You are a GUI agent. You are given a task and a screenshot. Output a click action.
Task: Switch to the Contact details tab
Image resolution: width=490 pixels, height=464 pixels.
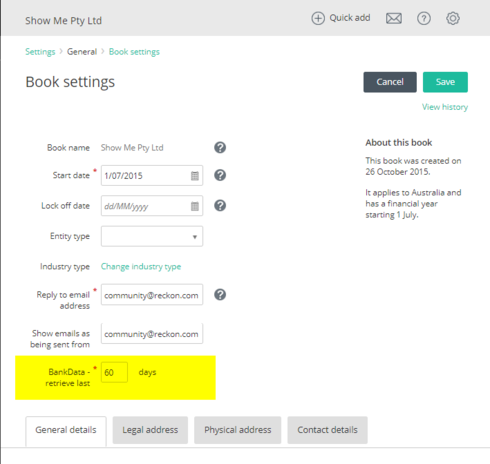point(327,430)
